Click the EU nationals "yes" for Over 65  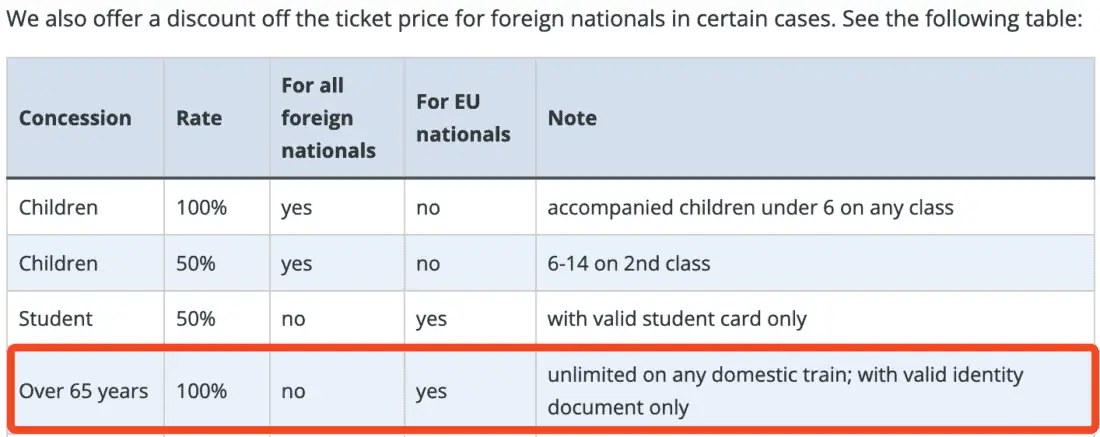coord(431,390)
